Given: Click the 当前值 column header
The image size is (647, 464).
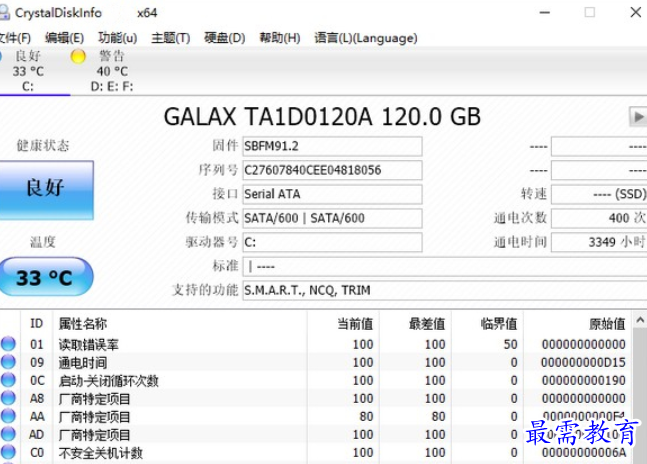Looking at the screenshot, I should click(x=343, y=324).
